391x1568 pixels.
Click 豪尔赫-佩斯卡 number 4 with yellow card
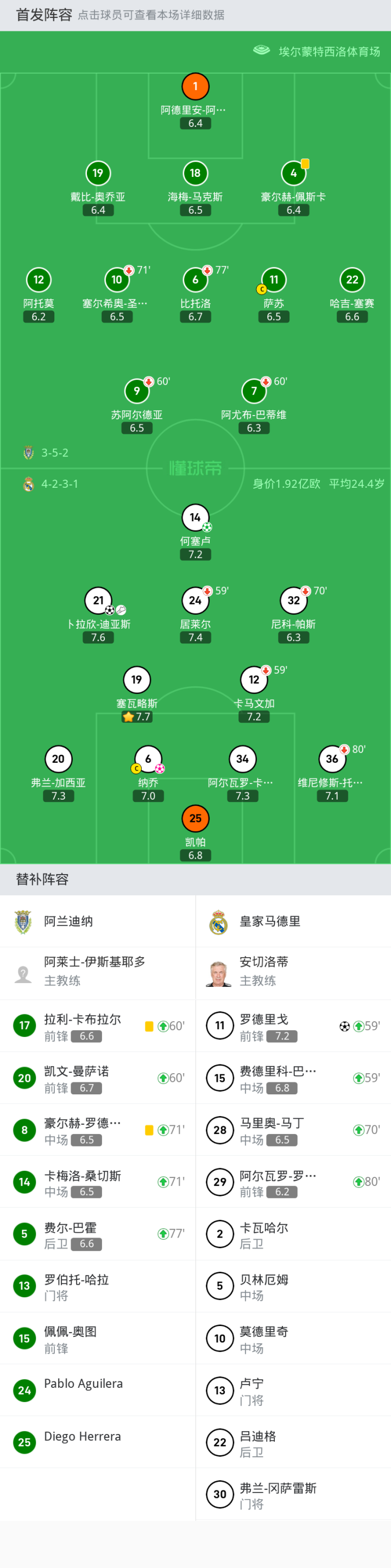coord(294,174)
